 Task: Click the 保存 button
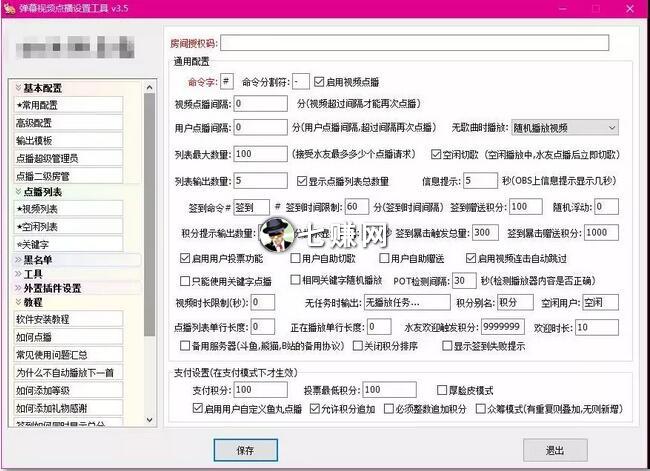pos(246,450)
